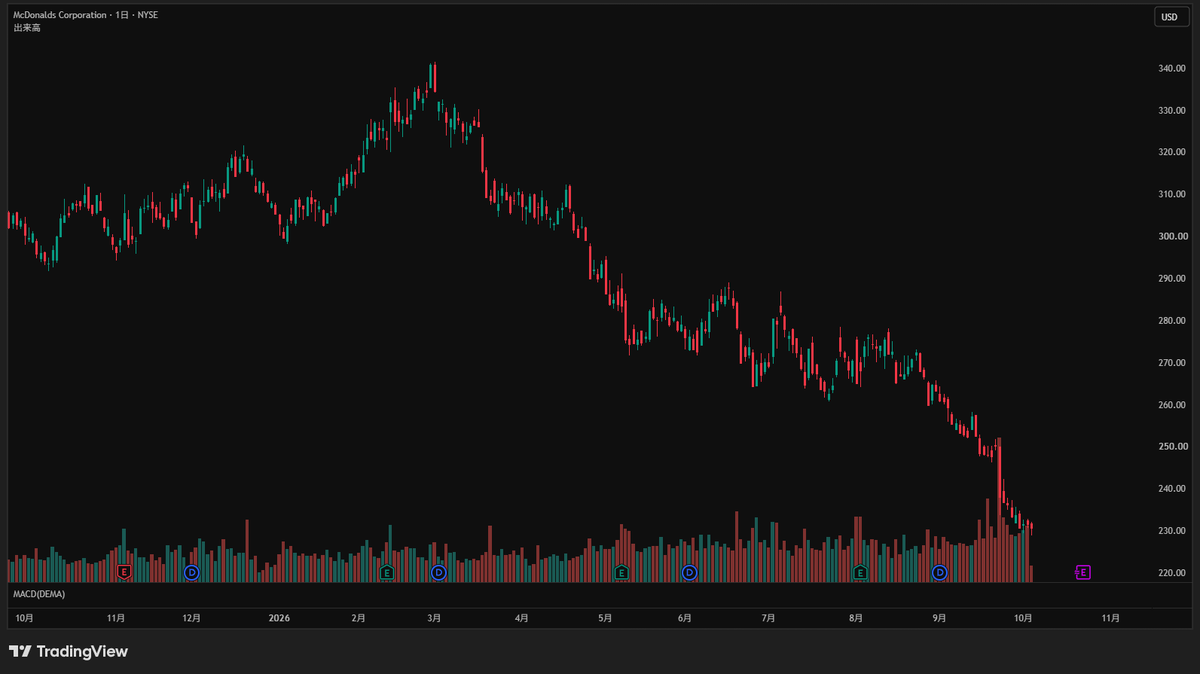1200x674 pixels.
Task: Click the 2月 date label
Action: tap(358, 619)
